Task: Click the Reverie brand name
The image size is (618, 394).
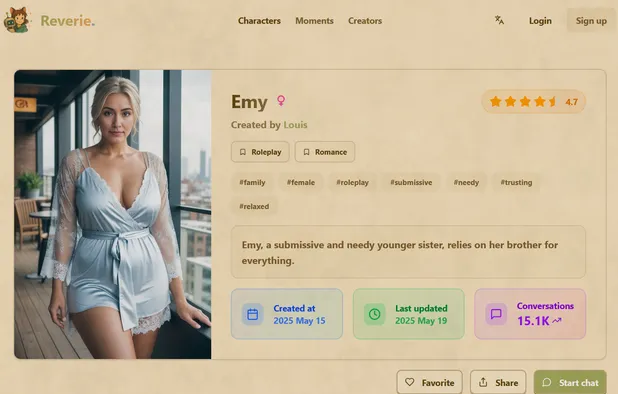Action: click(67, 20)
